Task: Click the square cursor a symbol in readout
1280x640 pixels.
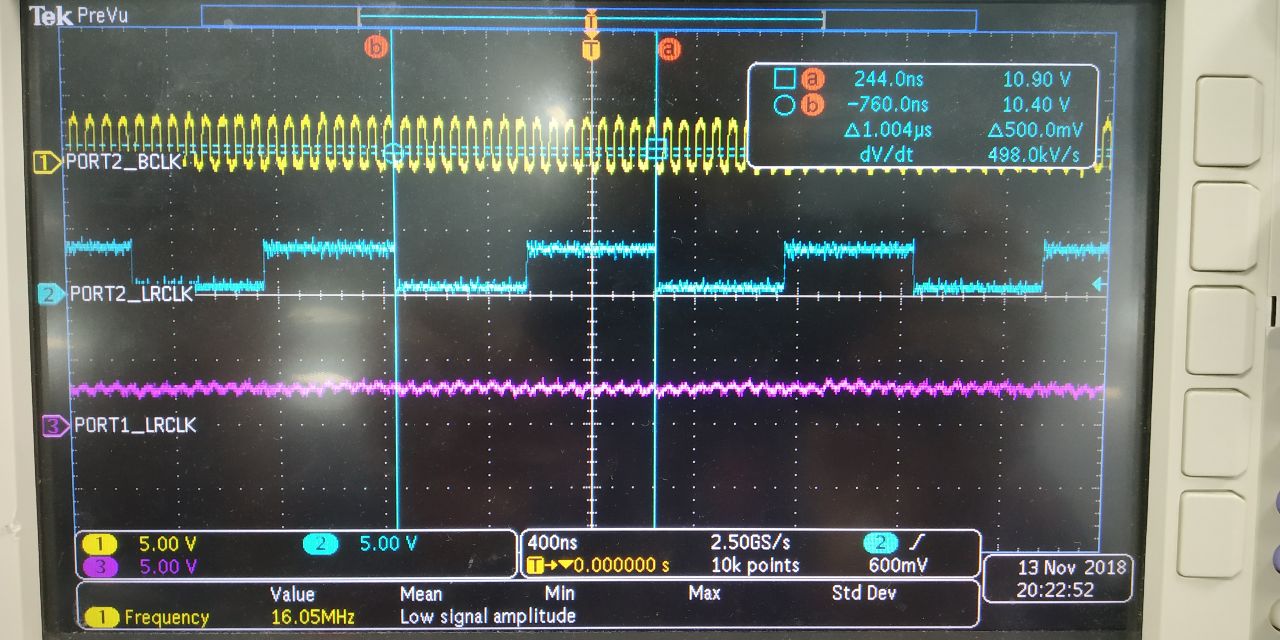Action: 785,78
